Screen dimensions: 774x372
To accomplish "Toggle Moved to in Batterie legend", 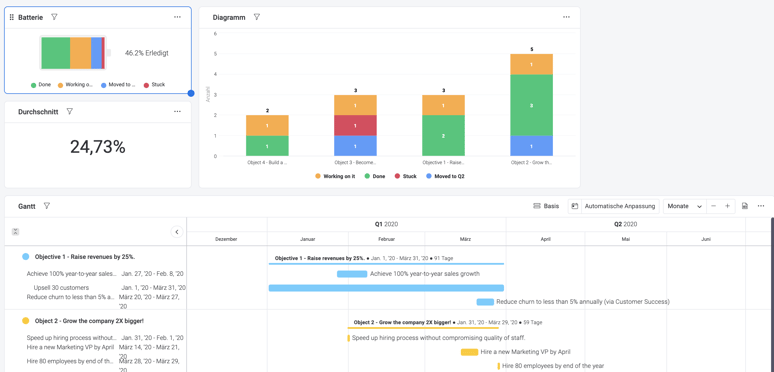I will (x=117, y=85).
